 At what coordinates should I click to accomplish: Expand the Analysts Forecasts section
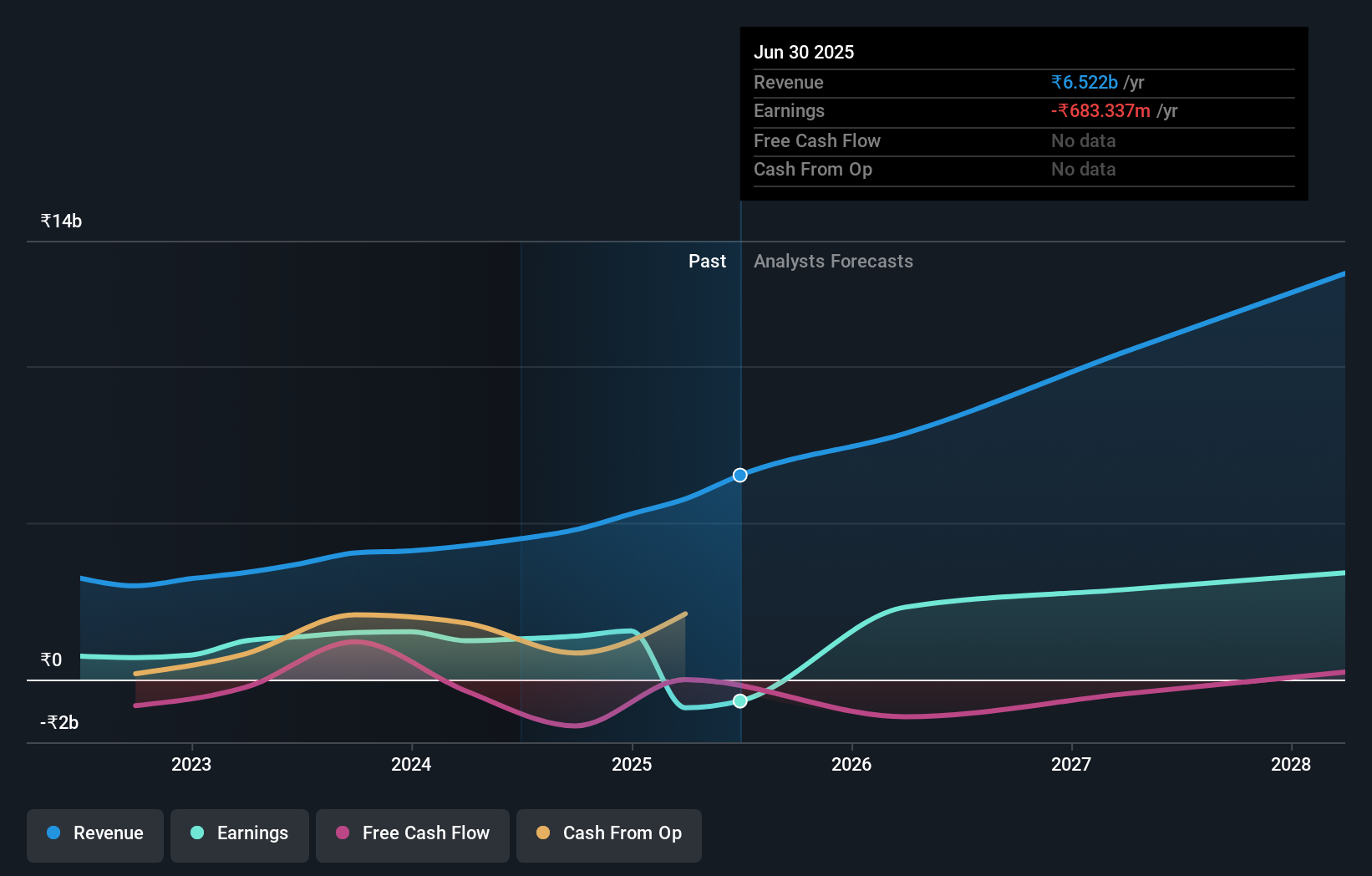point(833,261)
